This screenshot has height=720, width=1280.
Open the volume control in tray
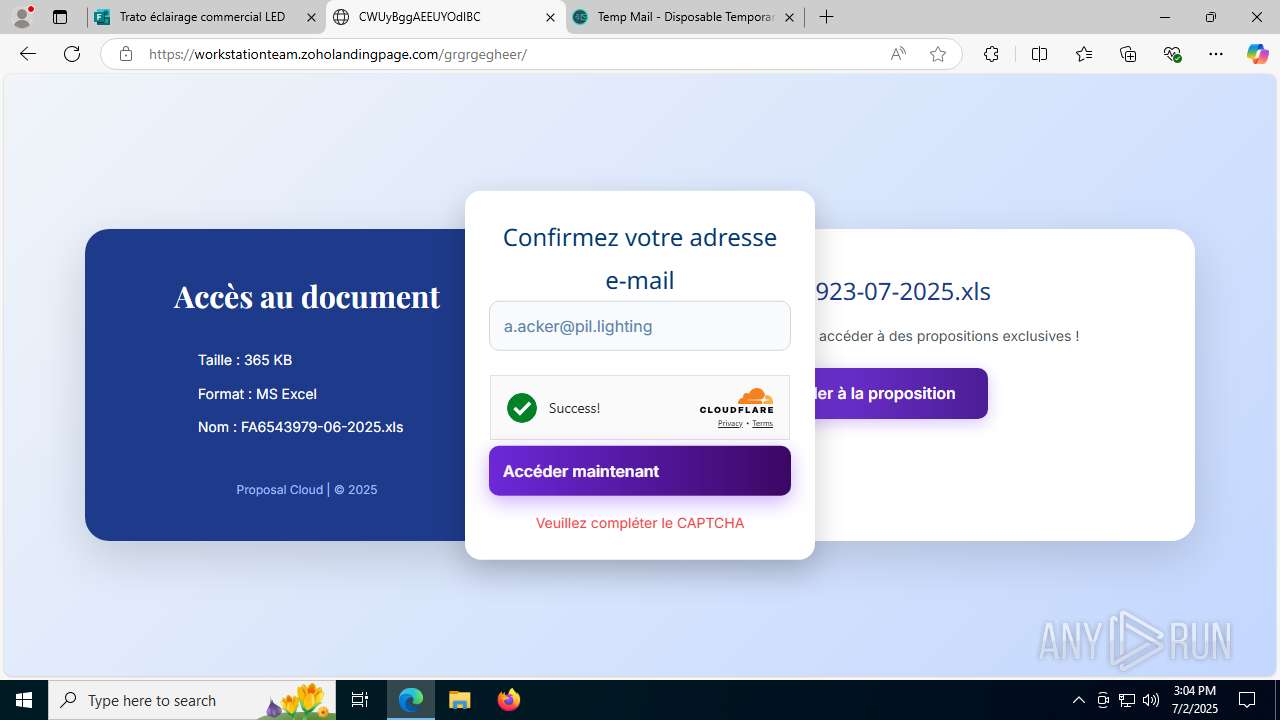pos(1151,700)
